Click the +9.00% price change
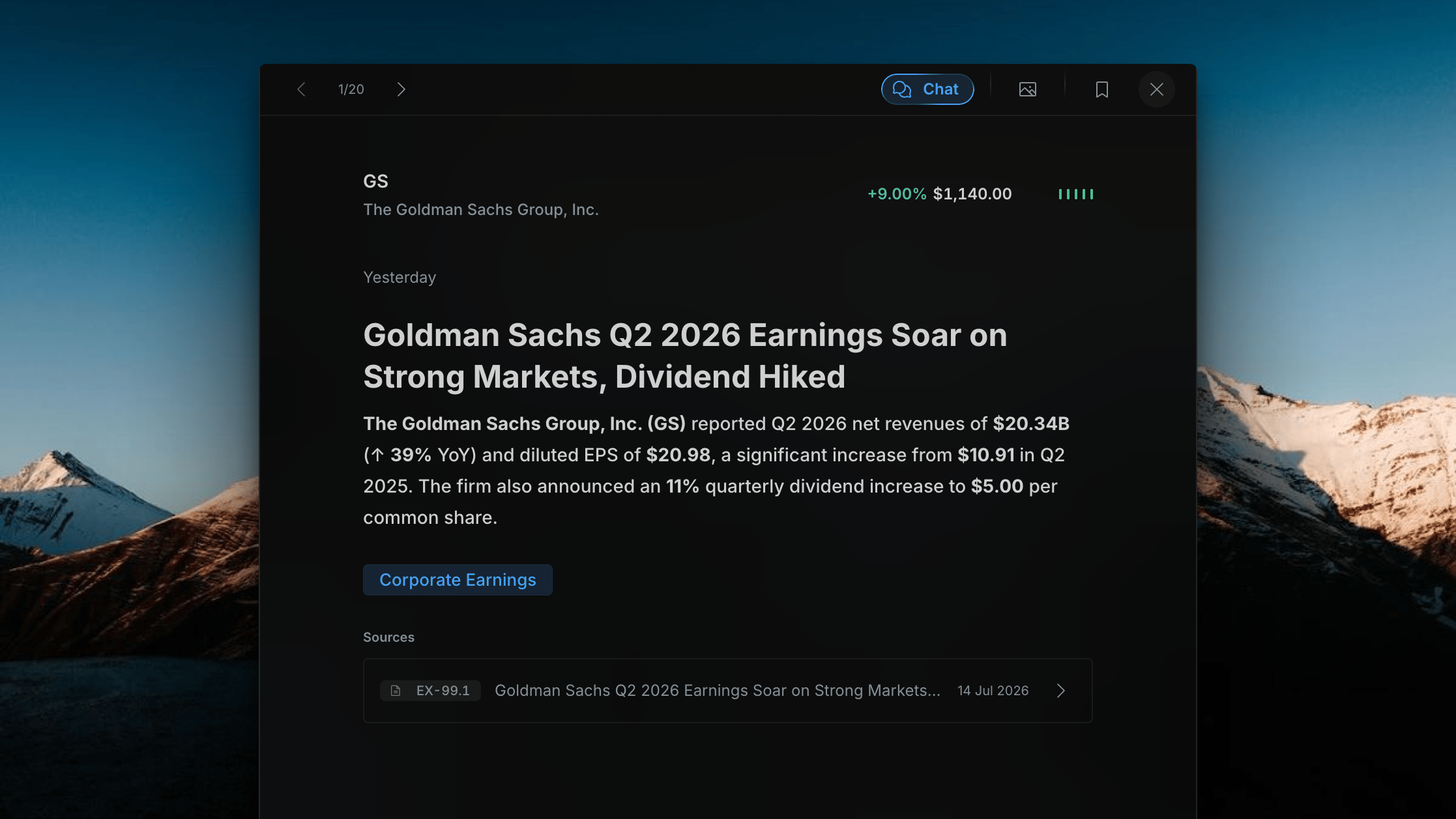The image size is (1456, 819). [897, 194]
